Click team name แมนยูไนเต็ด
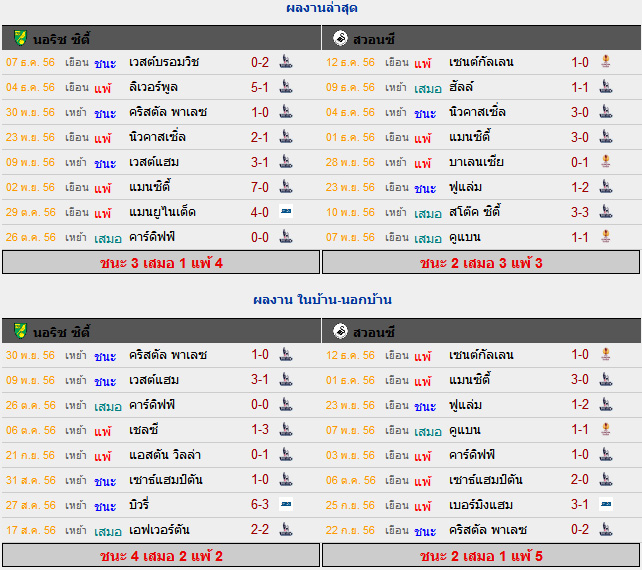Image resolution: width=642 pixels, height=570 pixels. [162, 212]
